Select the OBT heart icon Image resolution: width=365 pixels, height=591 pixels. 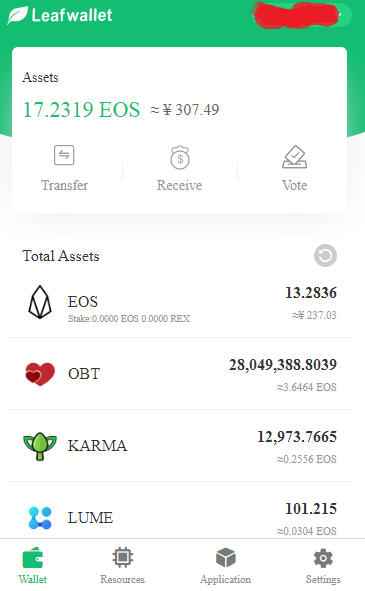(x=40, y=374)
